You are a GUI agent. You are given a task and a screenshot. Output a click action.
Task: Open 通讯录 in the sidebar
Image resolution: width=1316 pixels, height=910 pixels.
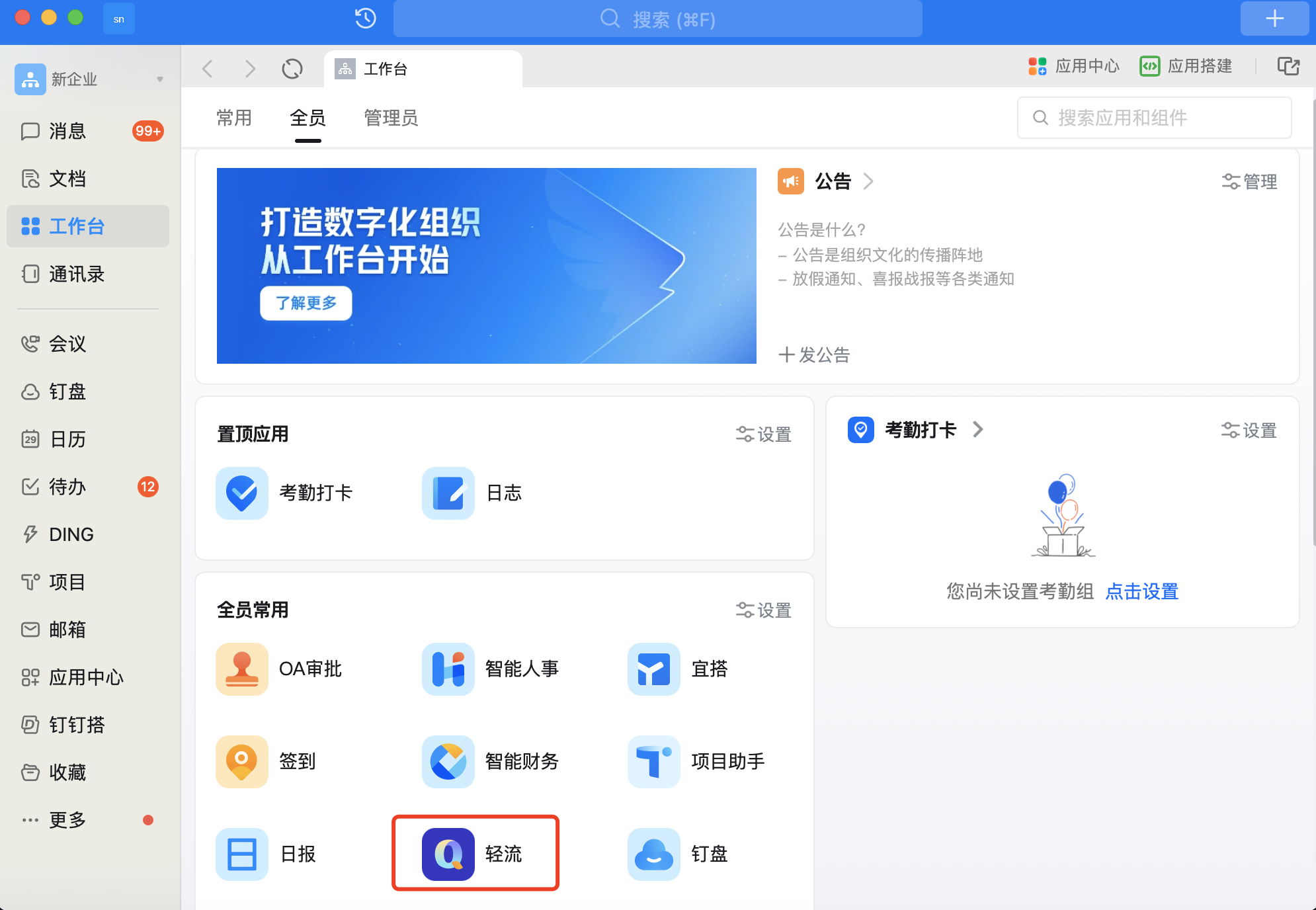[x=88, y=274]
